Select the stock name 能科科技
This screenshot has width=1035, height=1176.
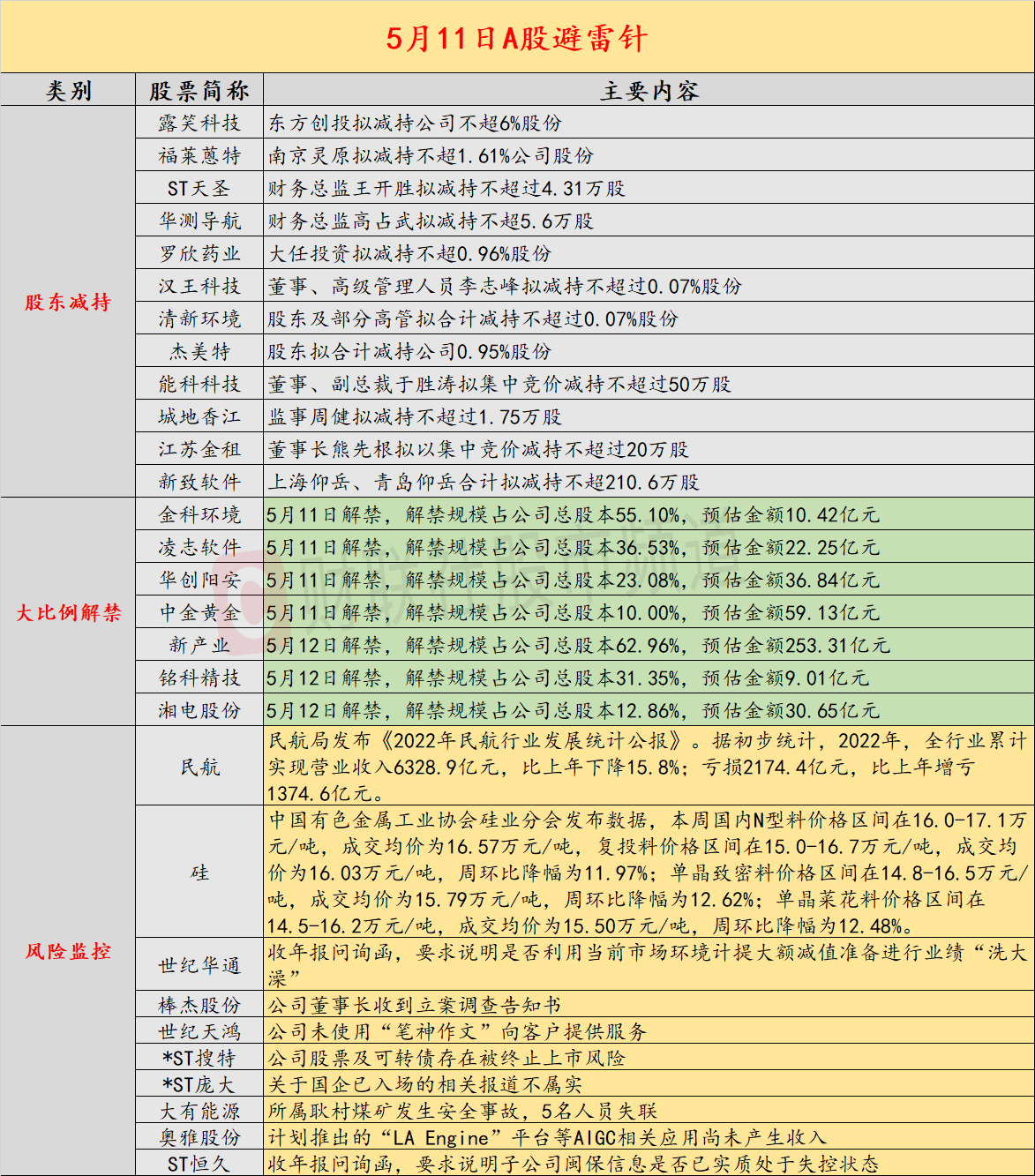(199, 384)
